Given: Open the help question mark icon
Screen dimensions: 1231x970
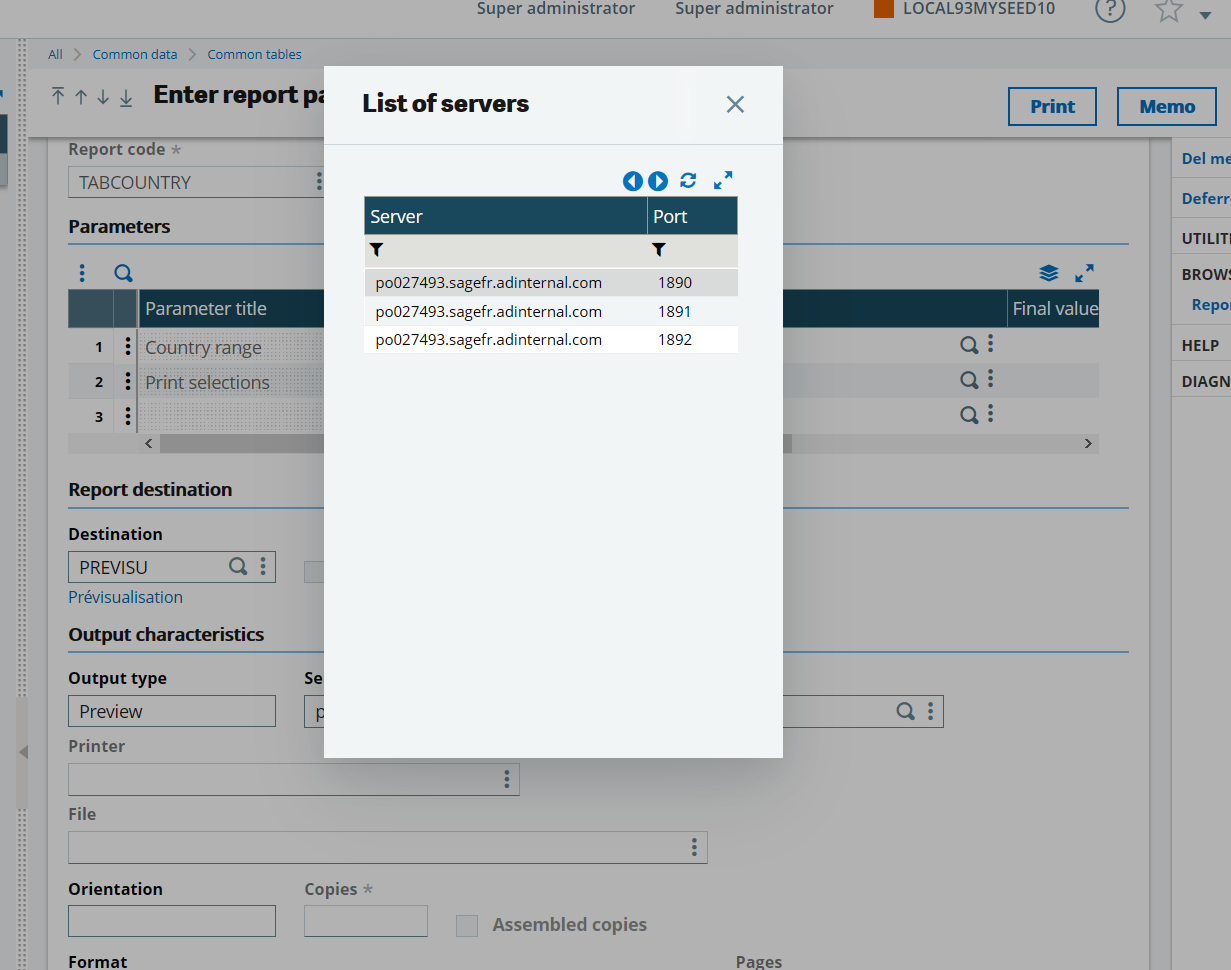Looking at the screenshot, I should (x=1110, y=10).
